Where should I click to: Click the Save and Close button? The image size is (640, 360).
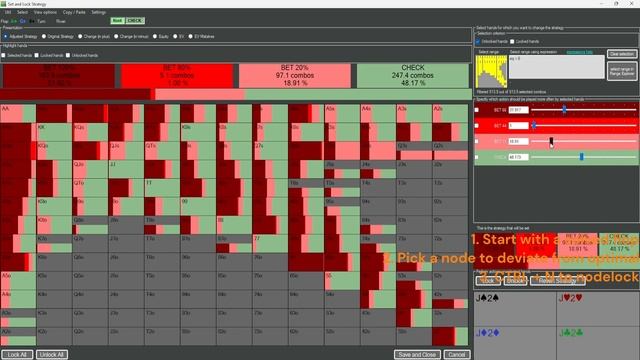coord(417,354)
